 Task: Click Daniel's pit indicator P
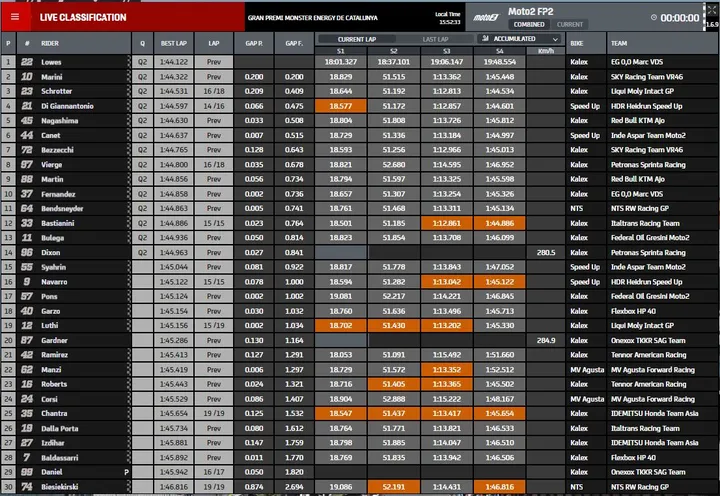point(126,472)
